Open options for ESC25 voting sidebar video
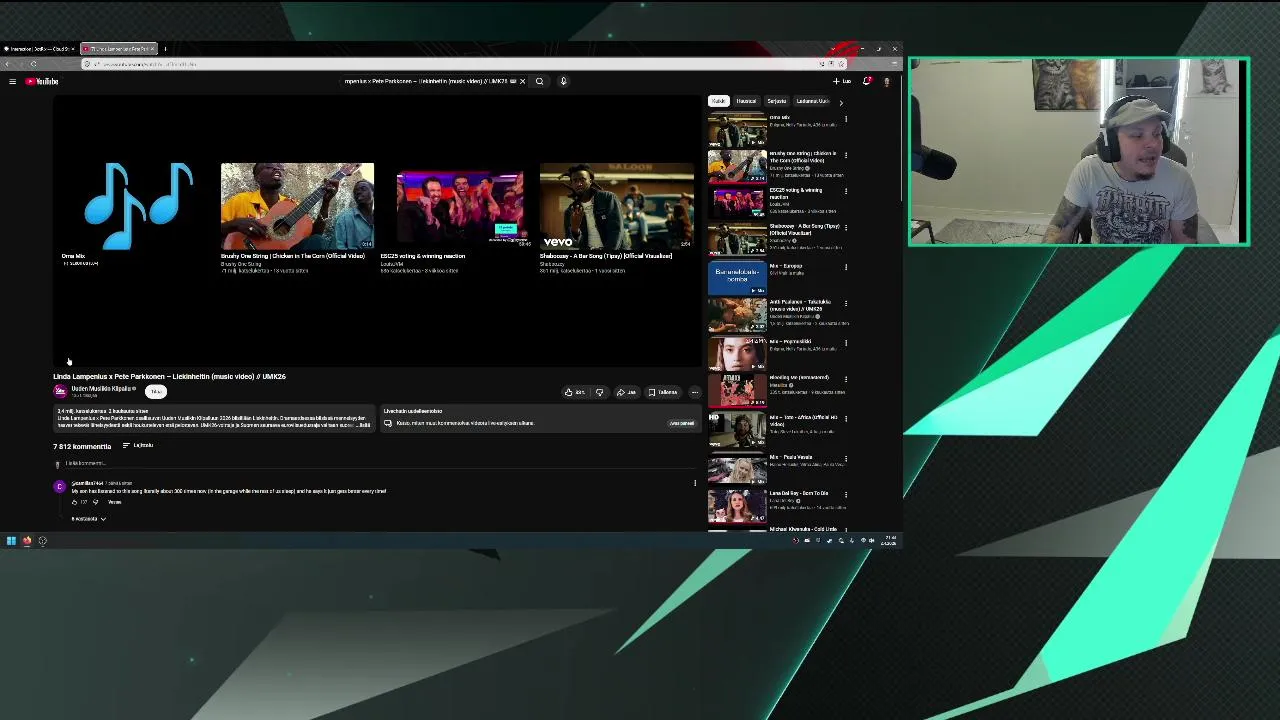This screenshot has height=720, width=1280. 846,192
